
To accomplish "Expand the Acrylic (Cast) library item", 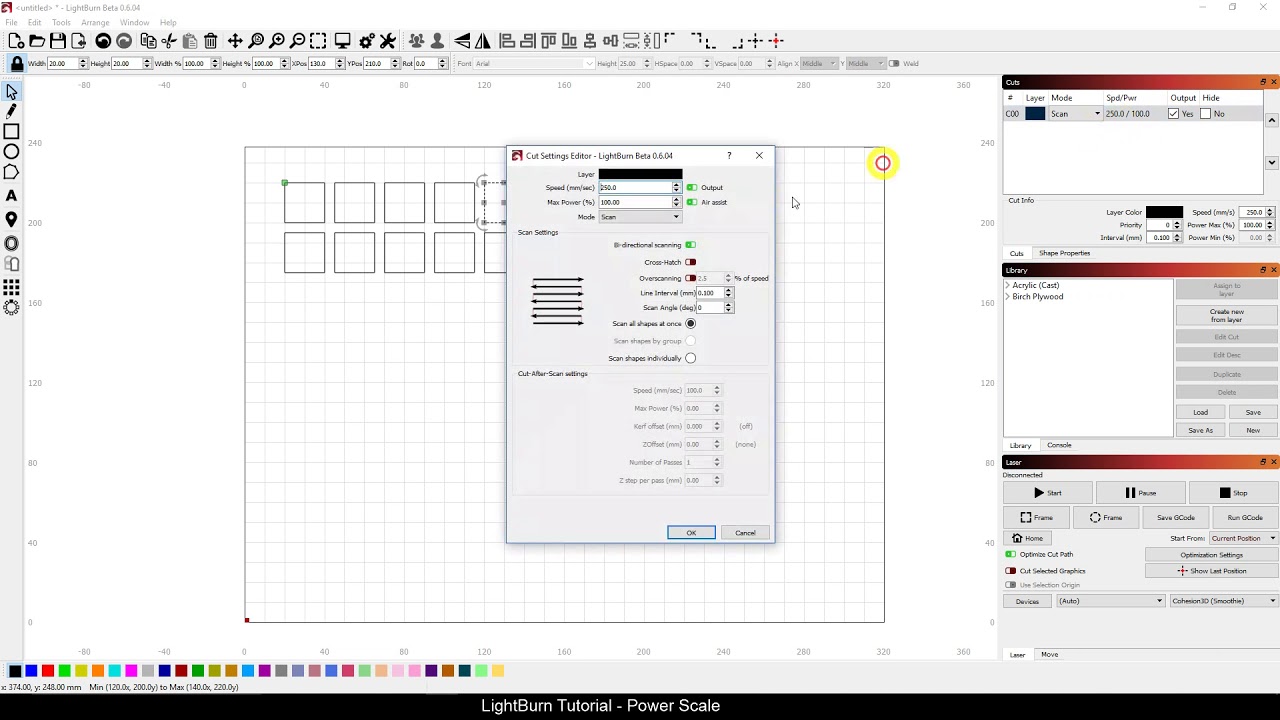I will pyautogui.click(x=1008, y=286).
